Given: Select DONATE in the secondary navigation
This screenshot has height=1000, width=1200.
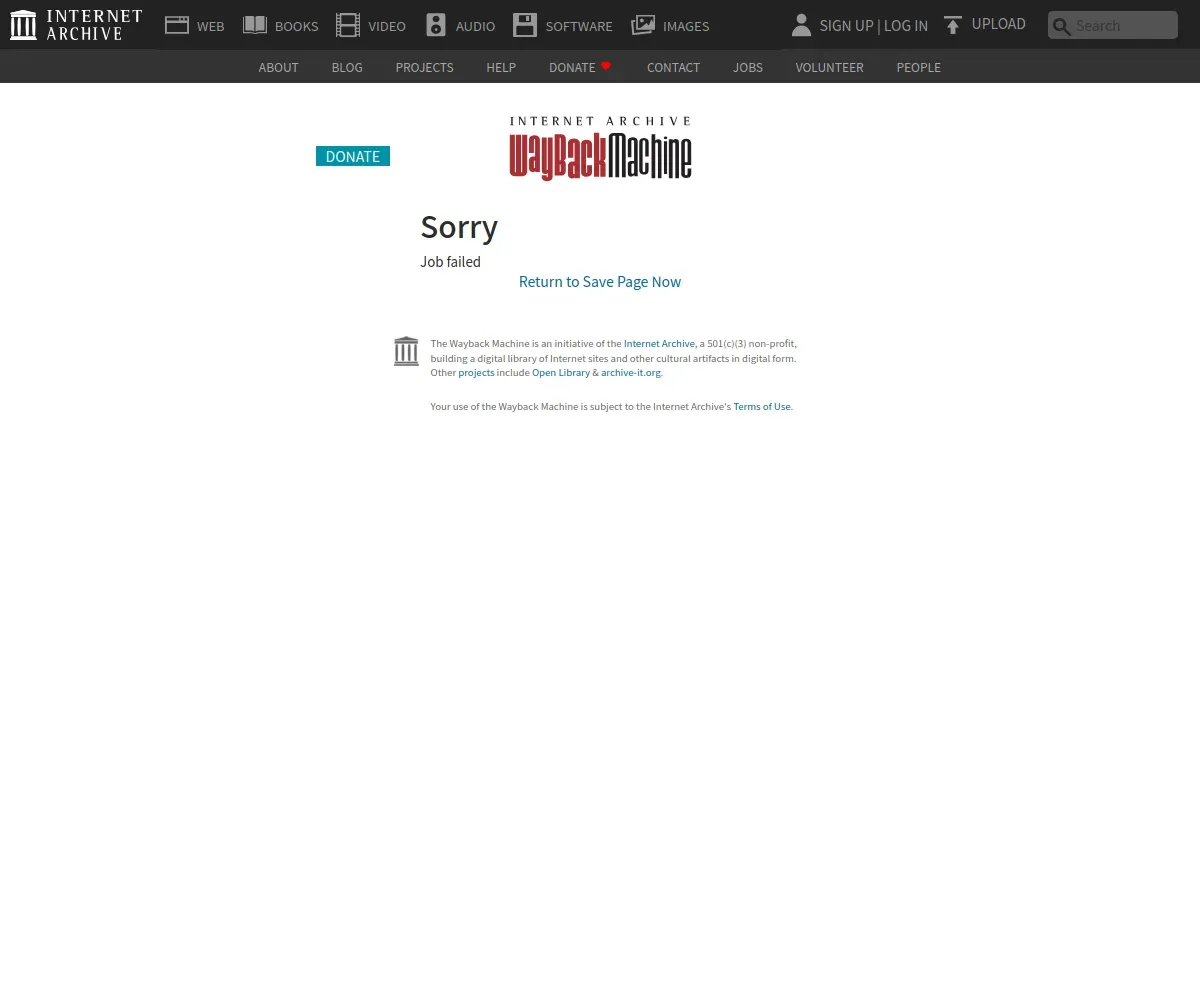Looking at the screenshot, I should [x=572, y=67].
